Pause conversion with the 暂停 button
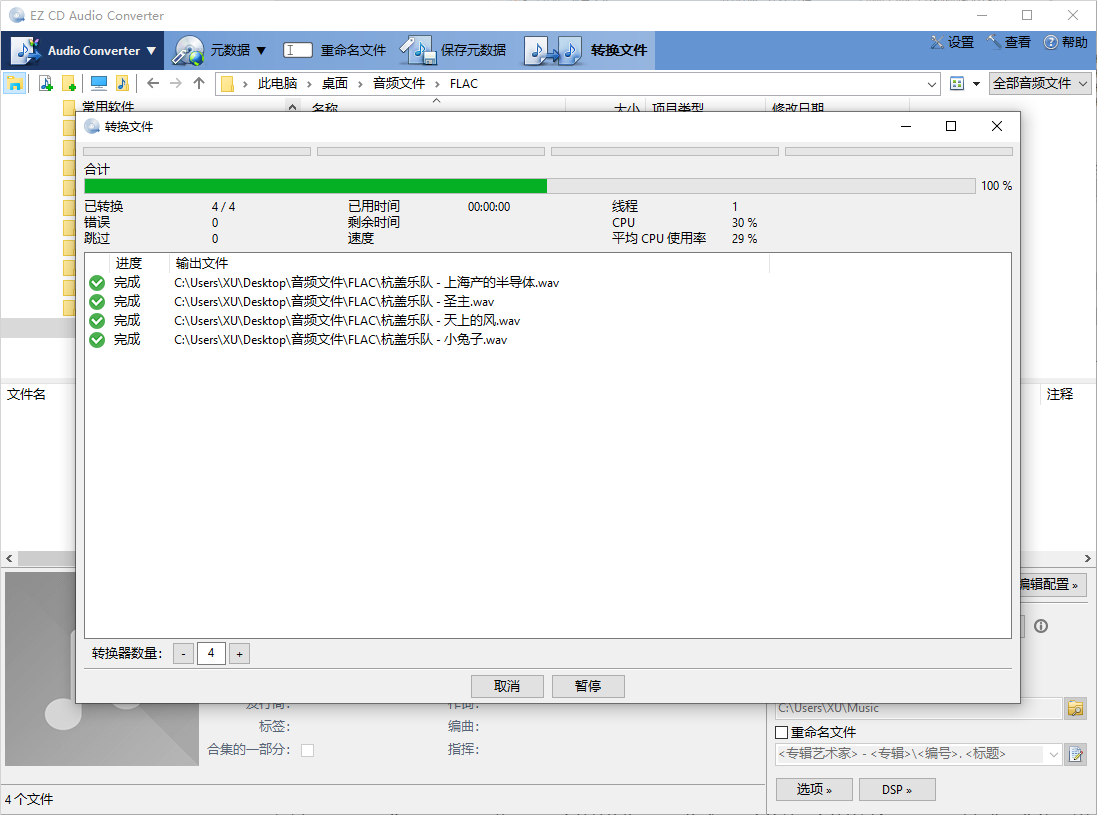 [x=588, y=686]
